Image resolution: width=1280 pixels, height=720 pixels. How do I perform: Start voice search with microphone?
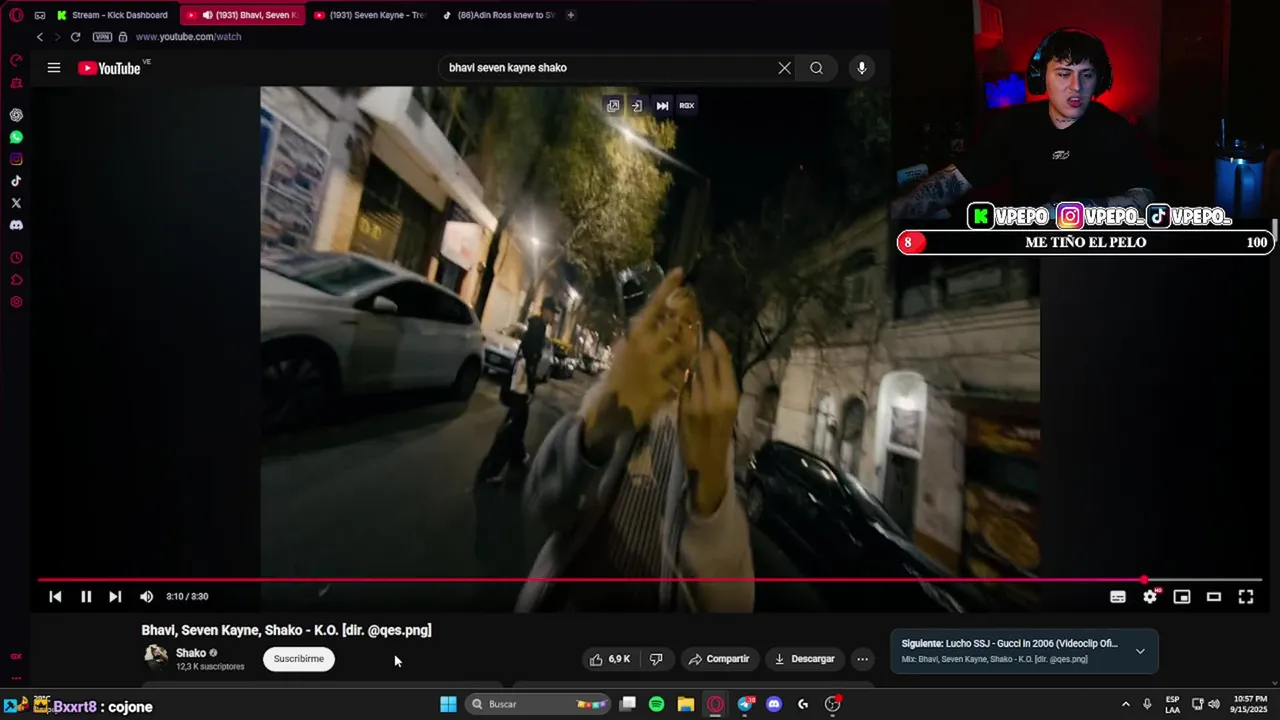tap(862, 68)
